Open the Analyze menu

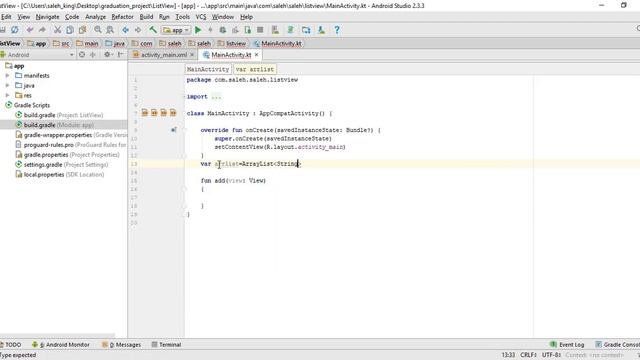(x=96, y=17)
